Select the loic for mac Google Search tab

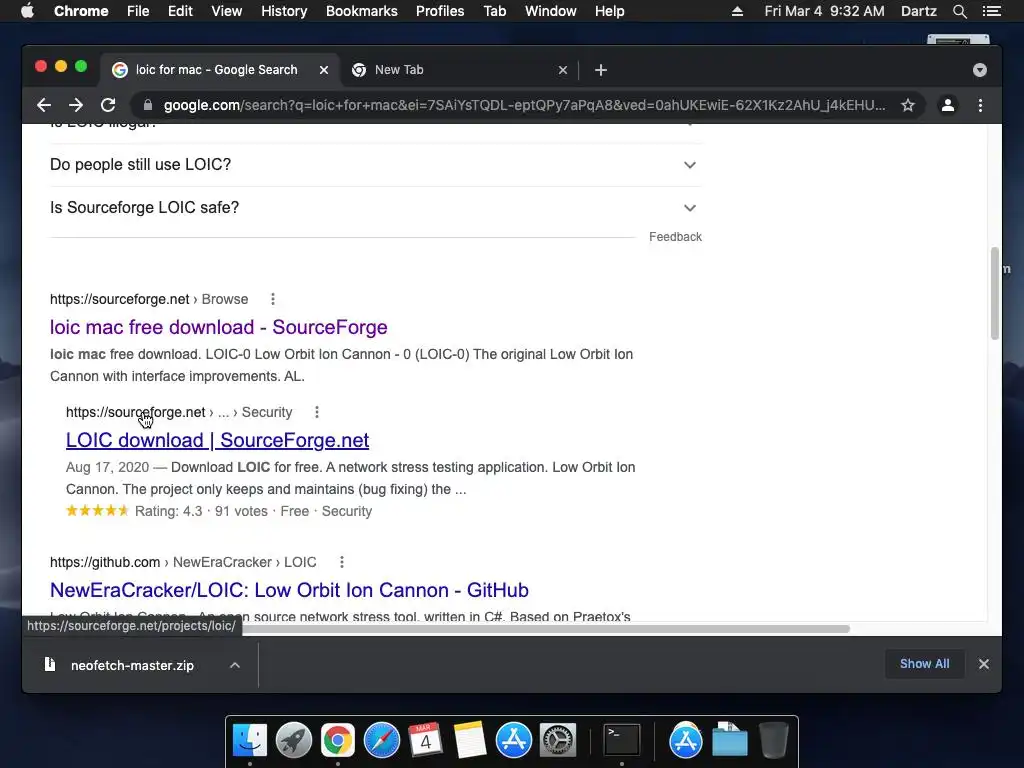coord(219,70)
